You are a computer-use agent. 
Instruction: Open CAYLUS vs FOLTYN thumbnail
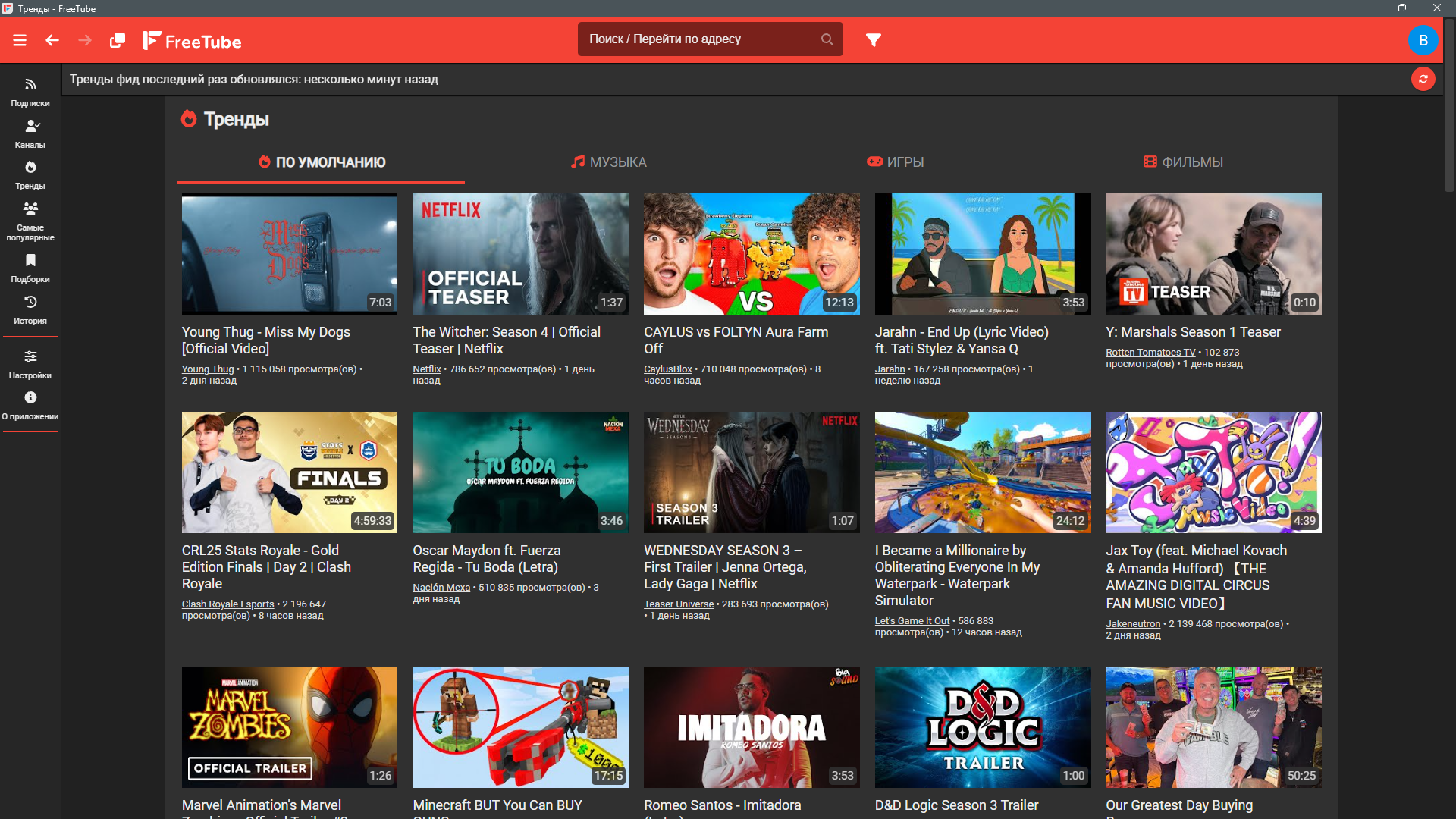coord(752,254)
